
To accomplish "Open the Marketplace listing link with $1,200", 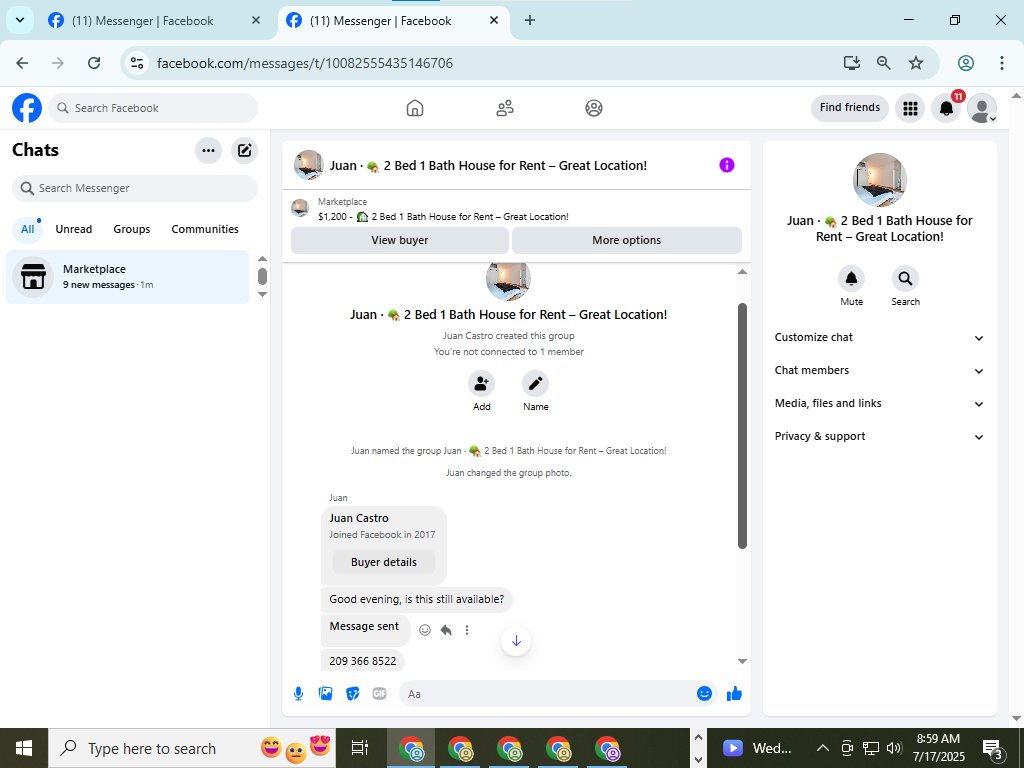I will [x=443, y=216].
